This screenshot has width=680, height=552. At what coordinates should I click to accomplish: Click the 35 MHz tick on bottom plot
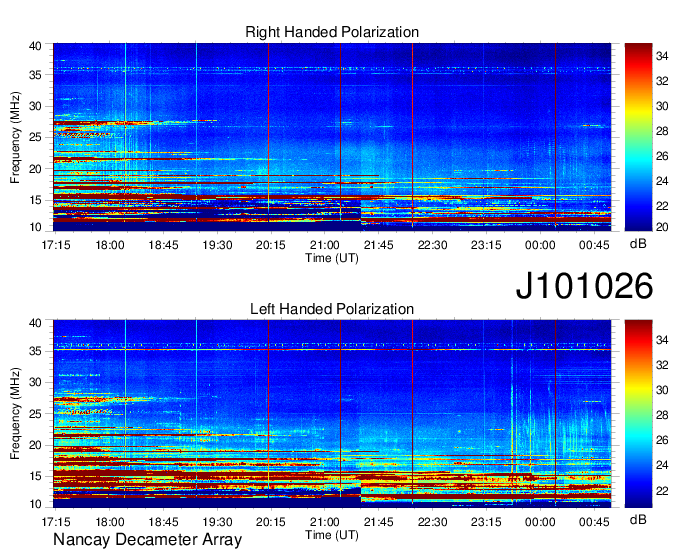[x=35, y=351]
